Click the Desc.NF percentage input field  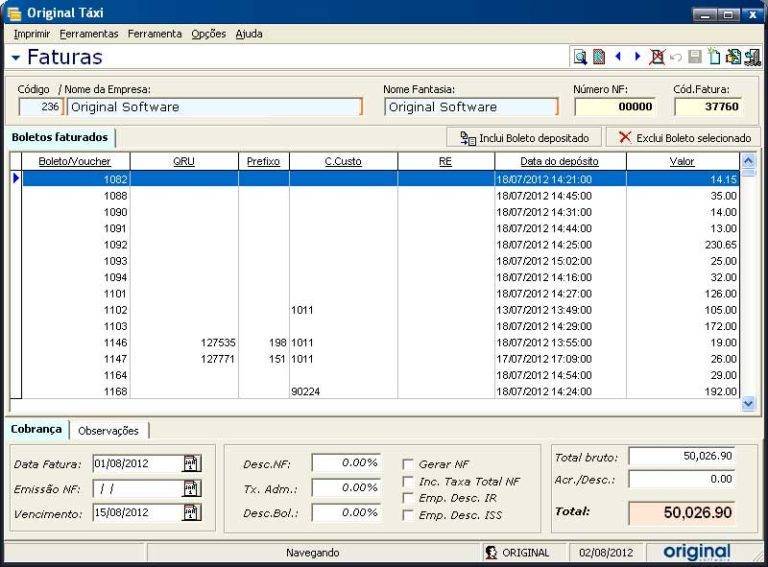click(x=347, y=463)
